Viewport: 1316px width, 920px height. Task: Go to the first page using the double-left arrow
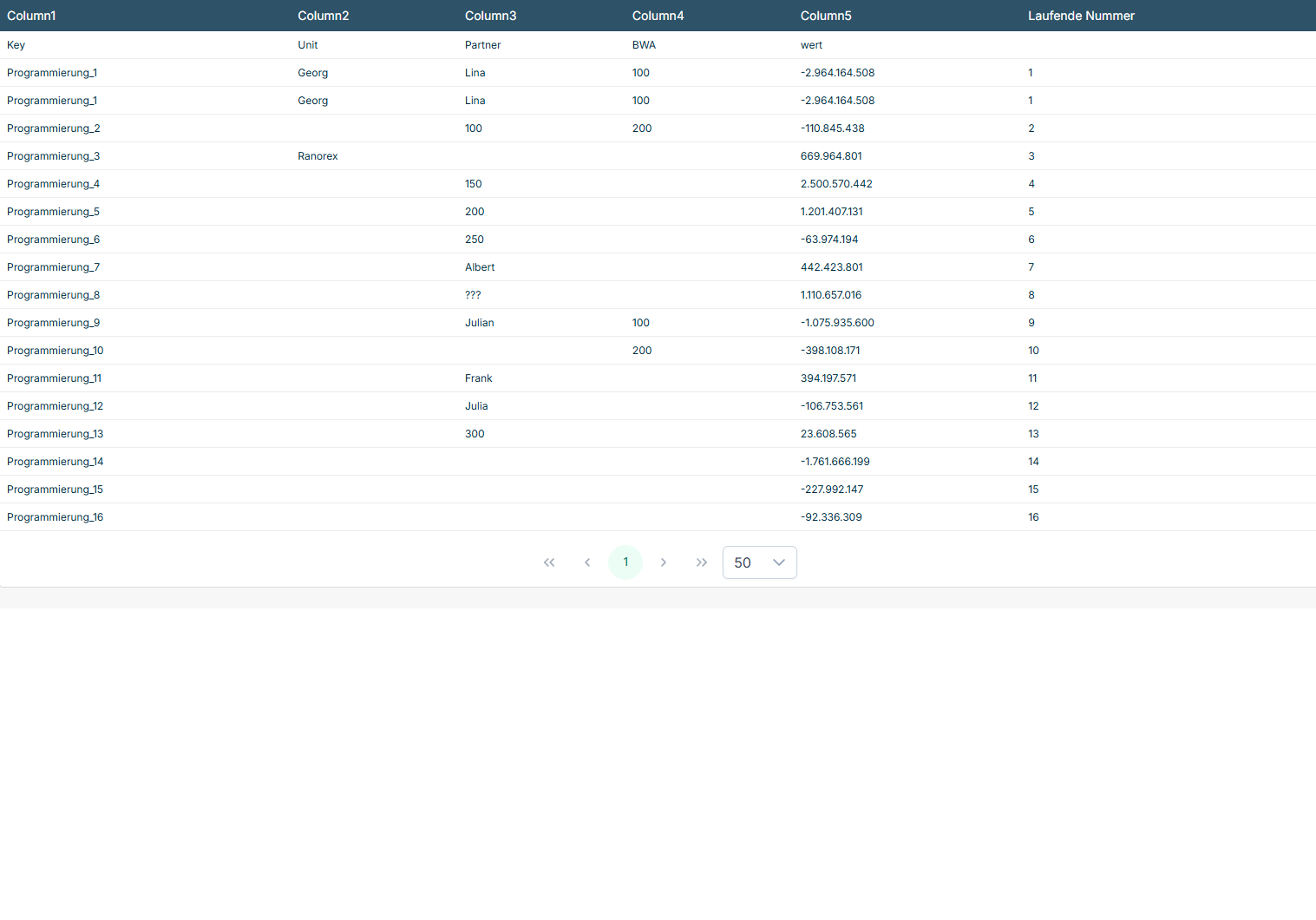549,562
